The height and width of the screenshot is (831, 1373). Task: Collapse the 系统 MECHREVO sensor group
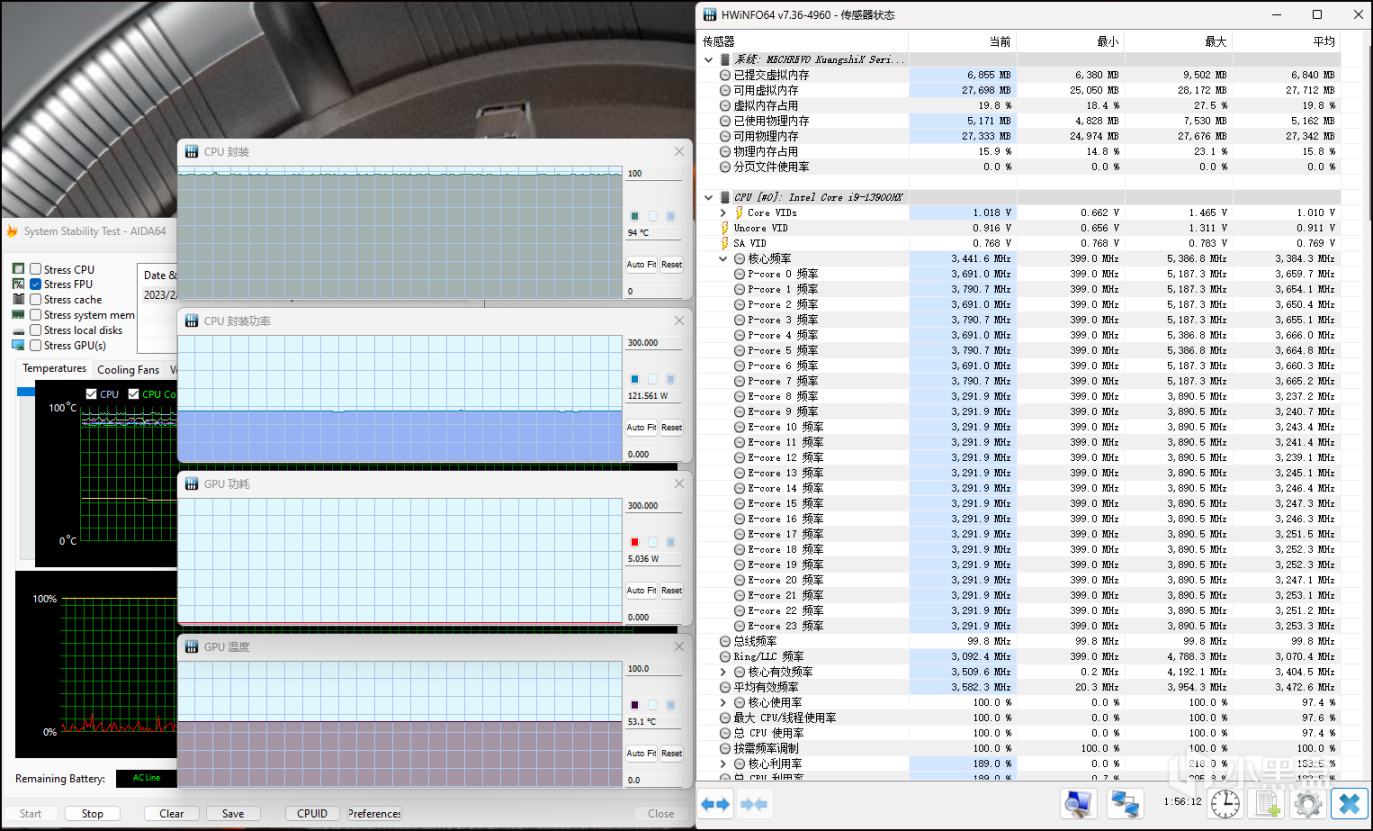709,60
